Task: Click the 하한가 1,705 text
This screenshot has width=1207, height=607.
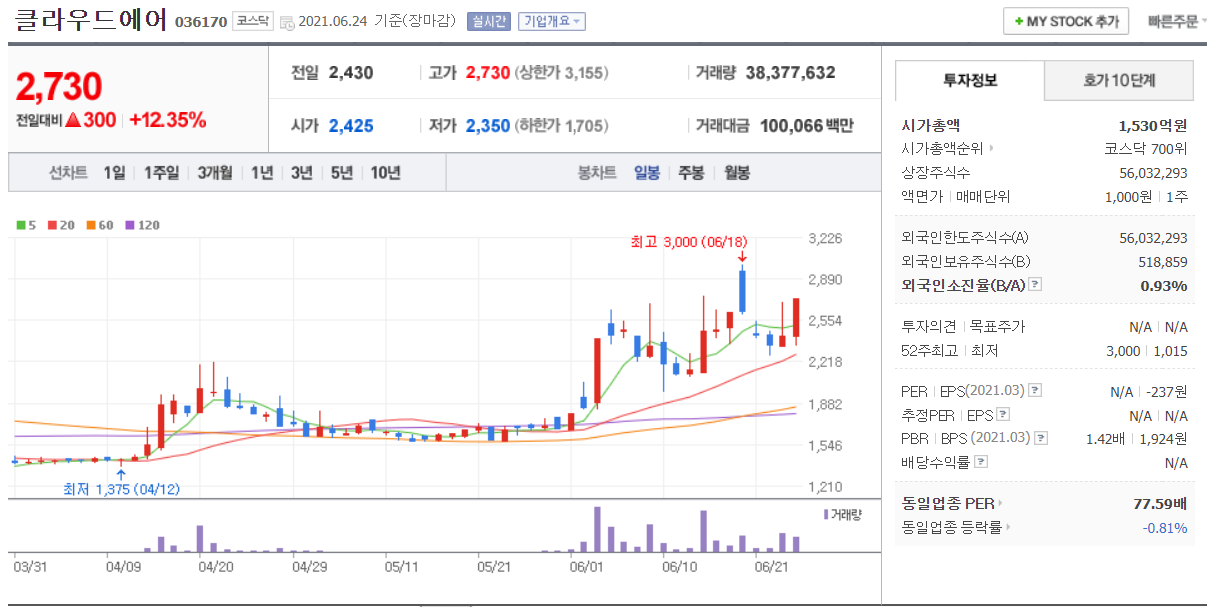Action: [560, 127]
